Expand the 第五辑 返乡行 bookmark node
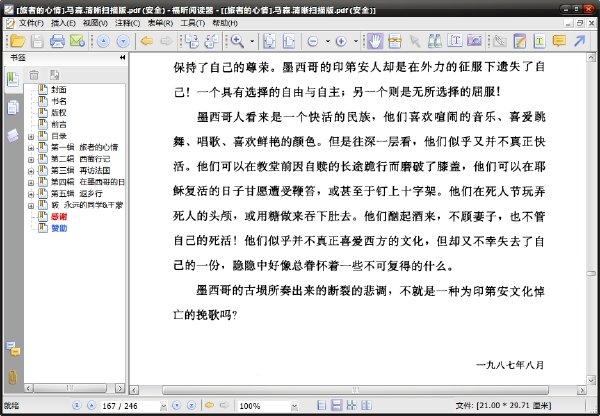This screenshot has width=600, height=416. (31, 194)
